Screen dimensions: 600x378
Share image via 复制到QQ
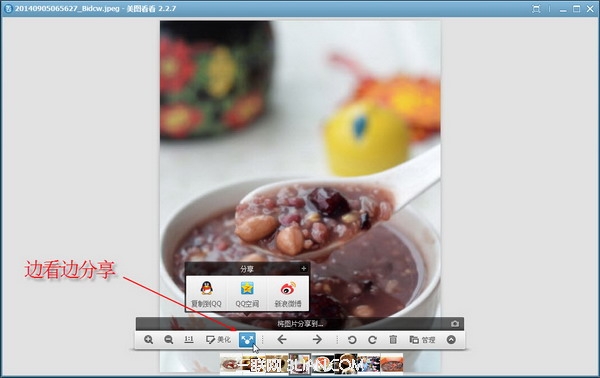tap(206, 294)
